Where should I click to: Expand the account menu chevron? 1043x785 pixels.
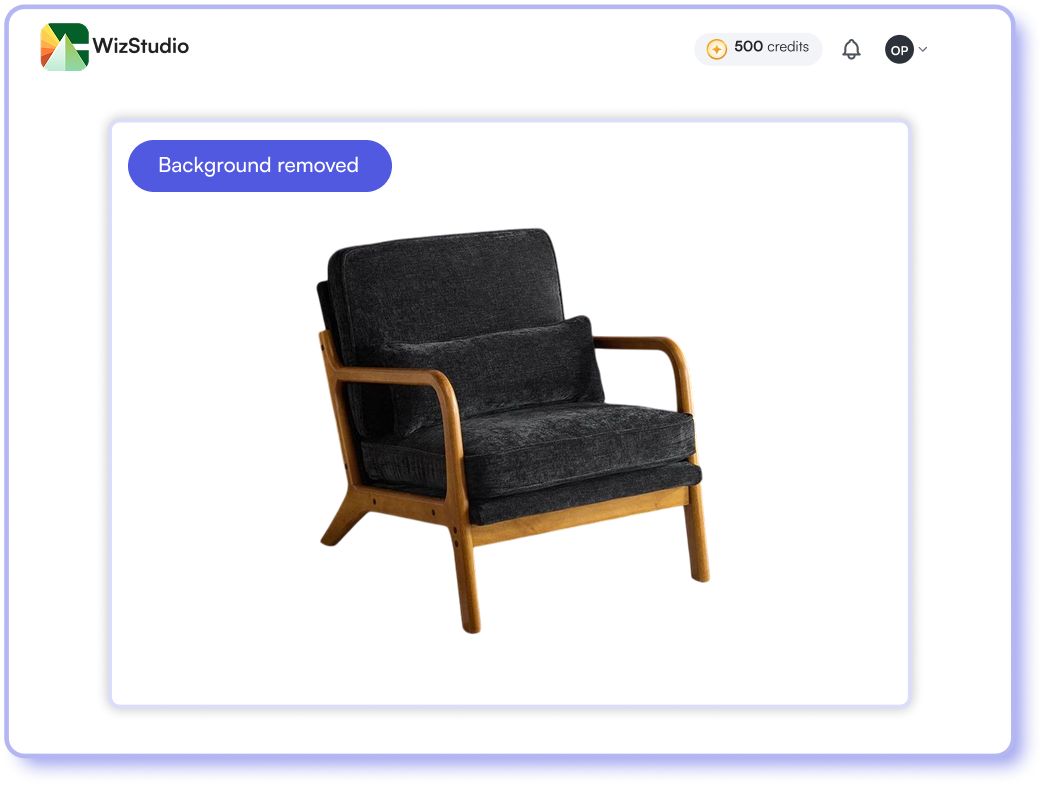923,49
